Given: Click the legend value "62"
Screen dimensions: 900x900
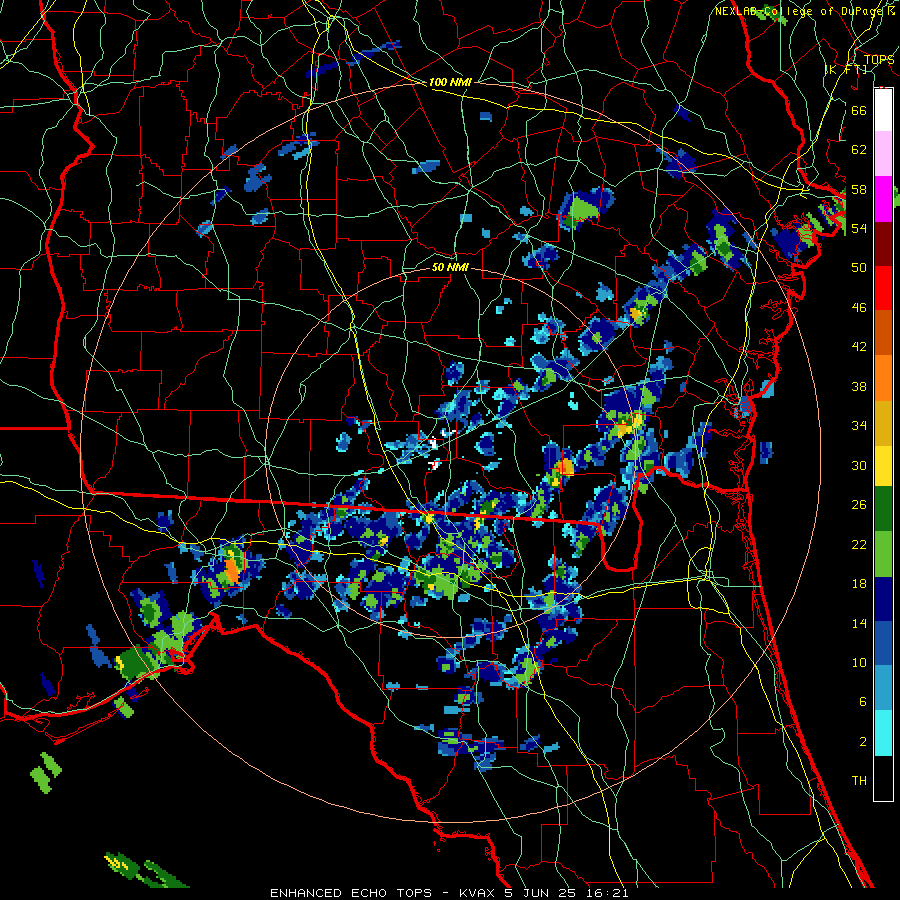Looking at the screenshot, I should (x=859, y=149).
